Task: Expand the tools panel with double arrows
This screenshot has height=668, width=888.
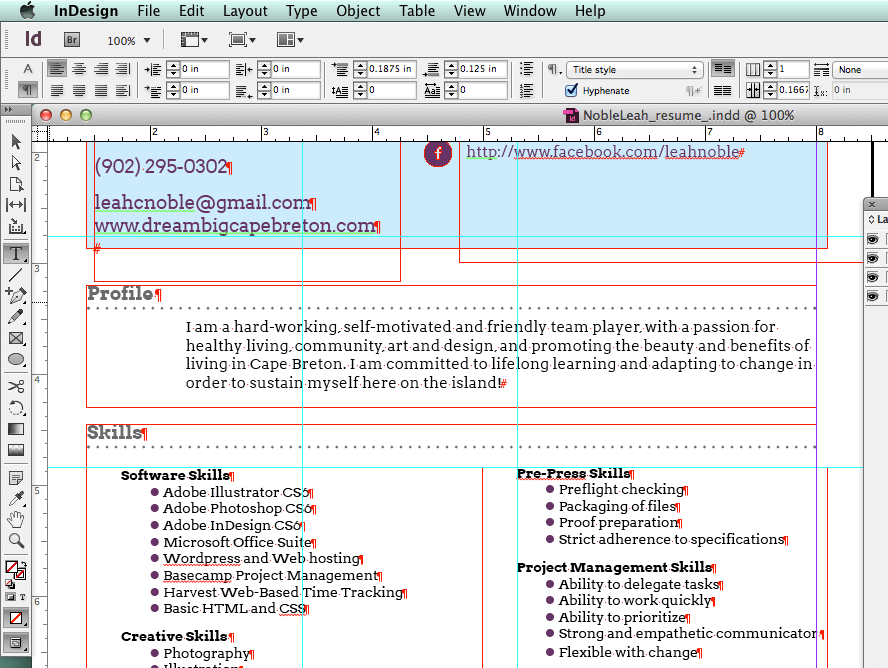Action: tap(7, 109)
